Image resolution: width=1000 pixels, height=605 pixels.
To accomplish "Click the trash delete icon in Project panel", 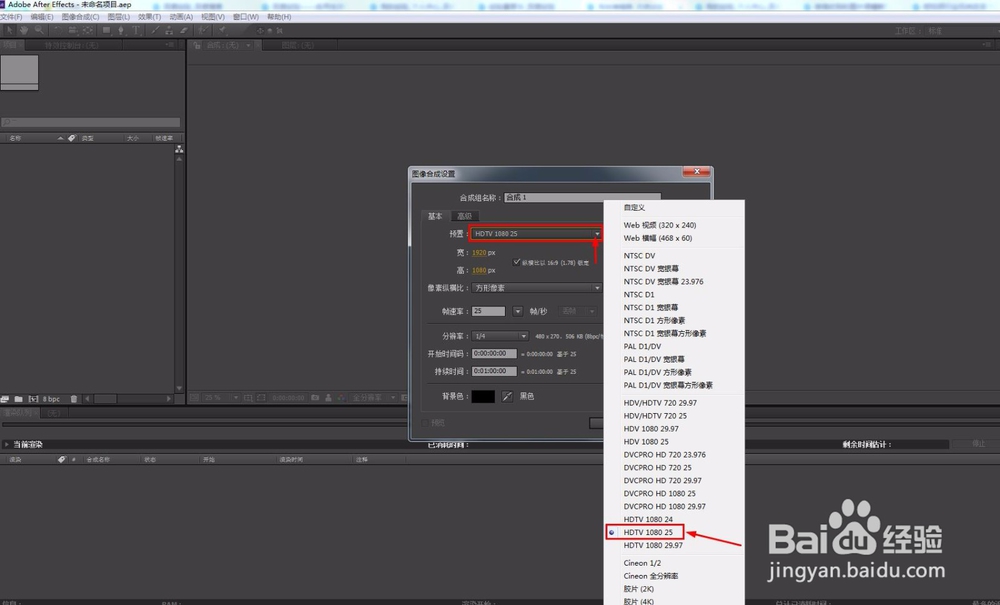I will coord(74,399).
